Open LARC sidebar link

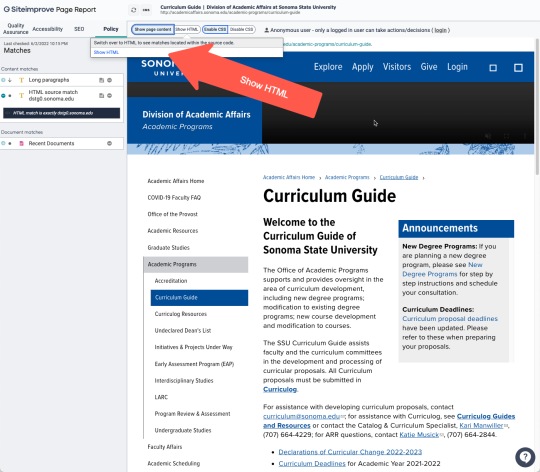click(x=161, y=397)
